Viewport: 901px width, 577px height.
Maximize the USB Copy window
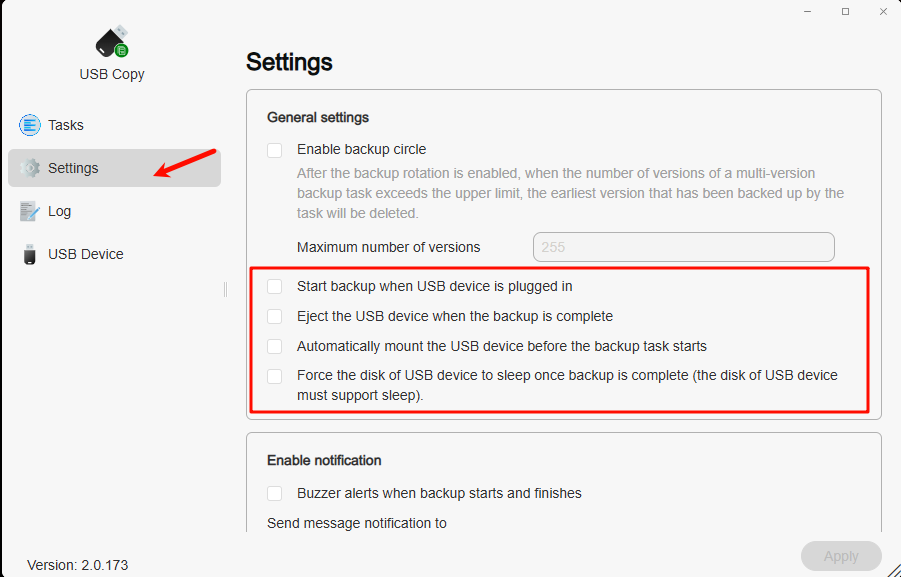pyautogui.click(x=845, y=11)
